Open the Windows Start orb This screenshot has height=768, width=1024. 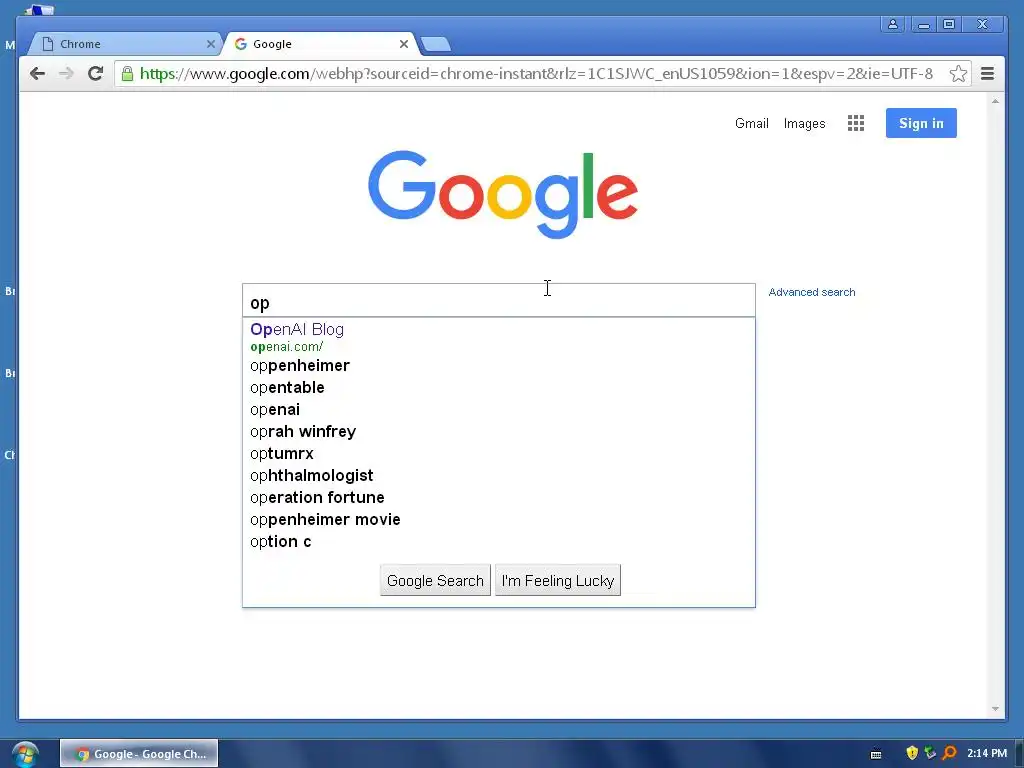25,754
